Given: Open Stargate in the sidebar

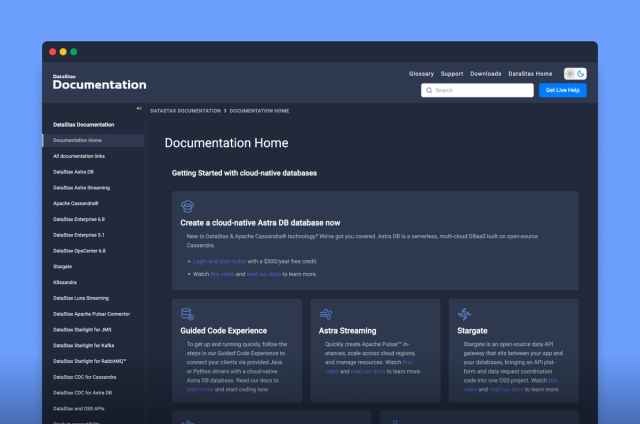Looking at the screenshot, I should pos(62,267).
